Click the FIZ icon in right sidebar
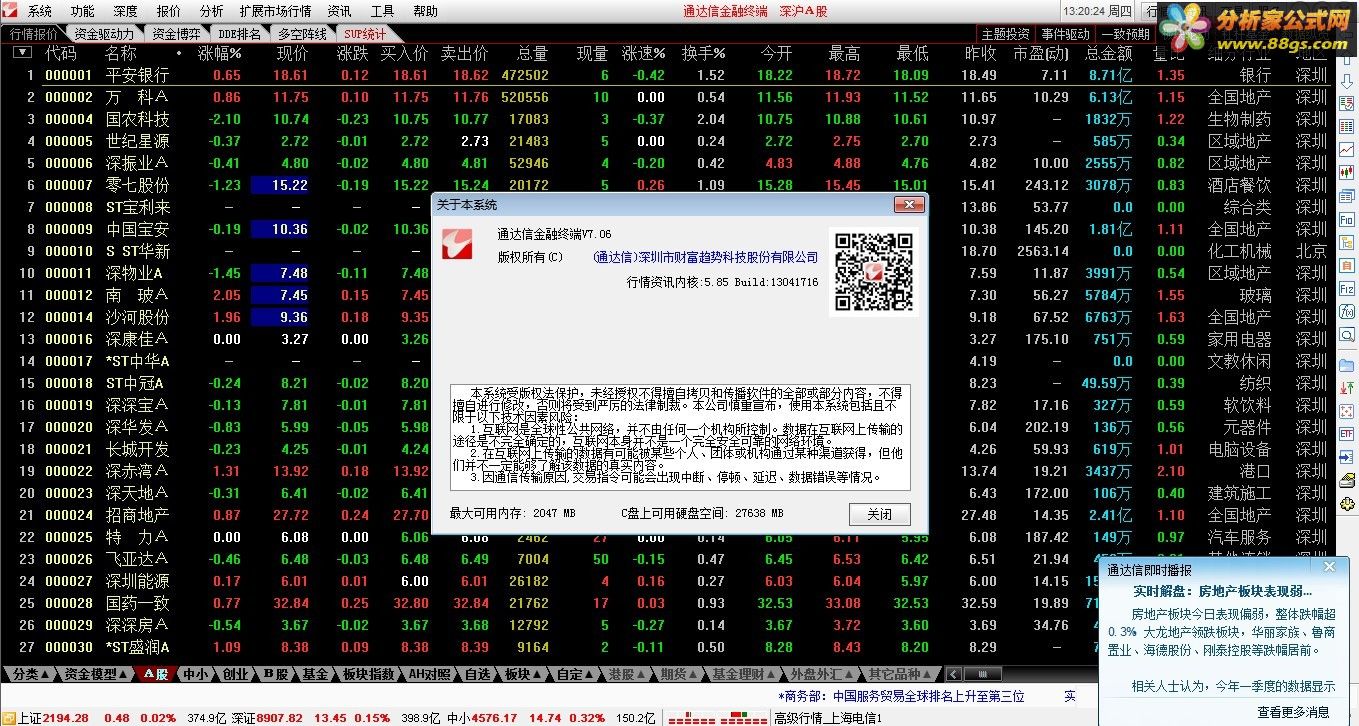The image size is (1359, 726). tap(1347, 288)
